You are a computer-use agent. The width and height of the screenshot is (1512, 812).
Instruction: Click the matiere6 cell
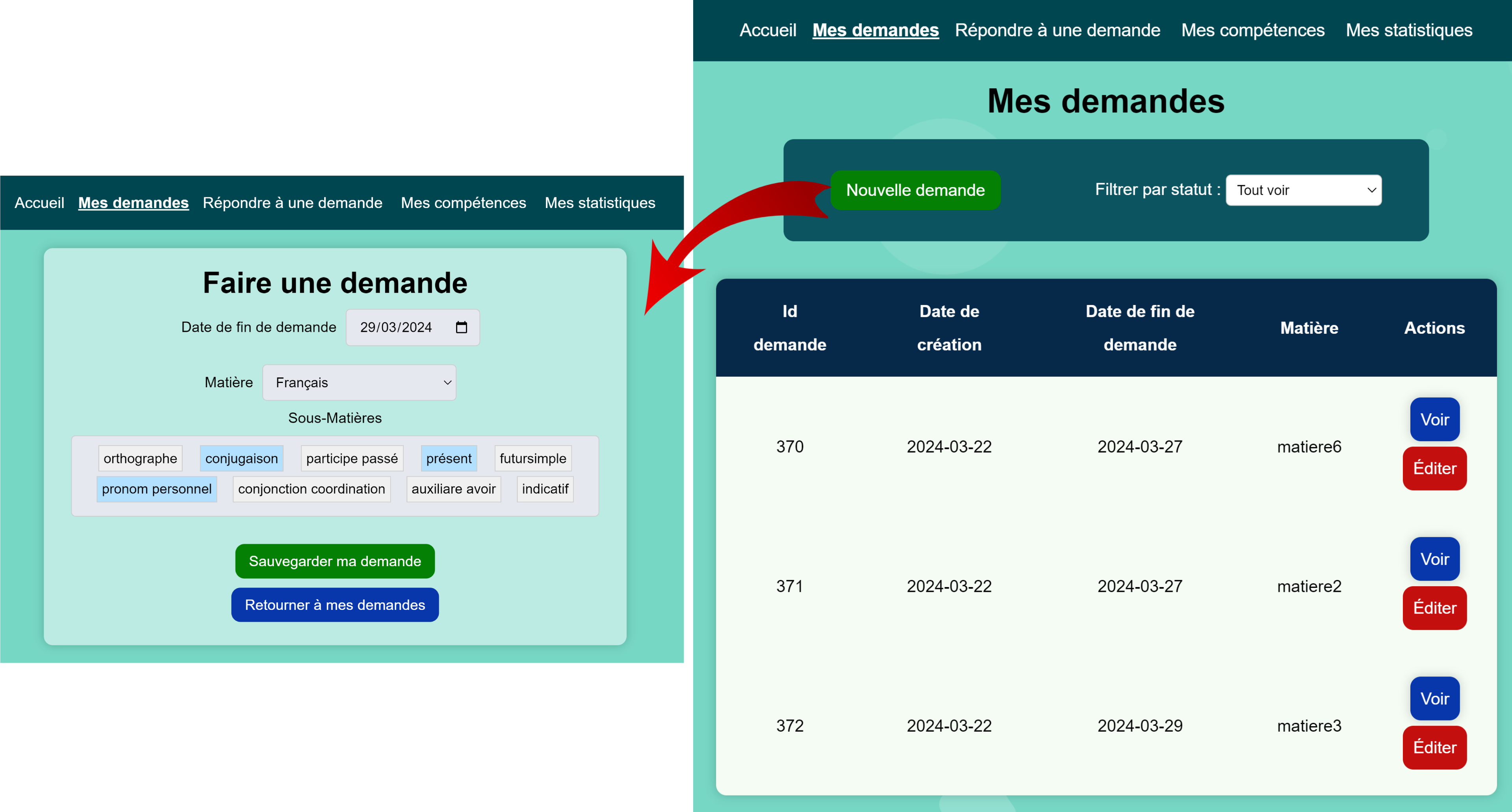pos(1310,447)
